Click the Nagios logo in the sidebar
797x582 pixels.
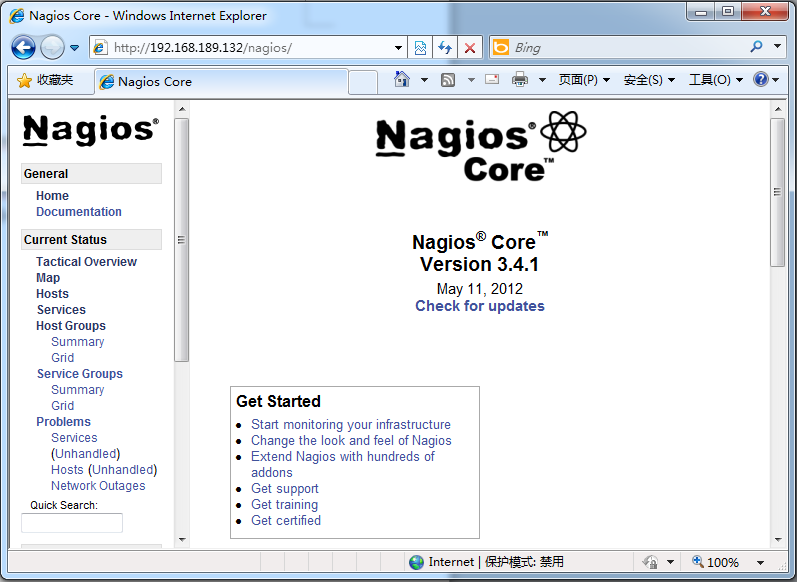[x=91, y=130]
